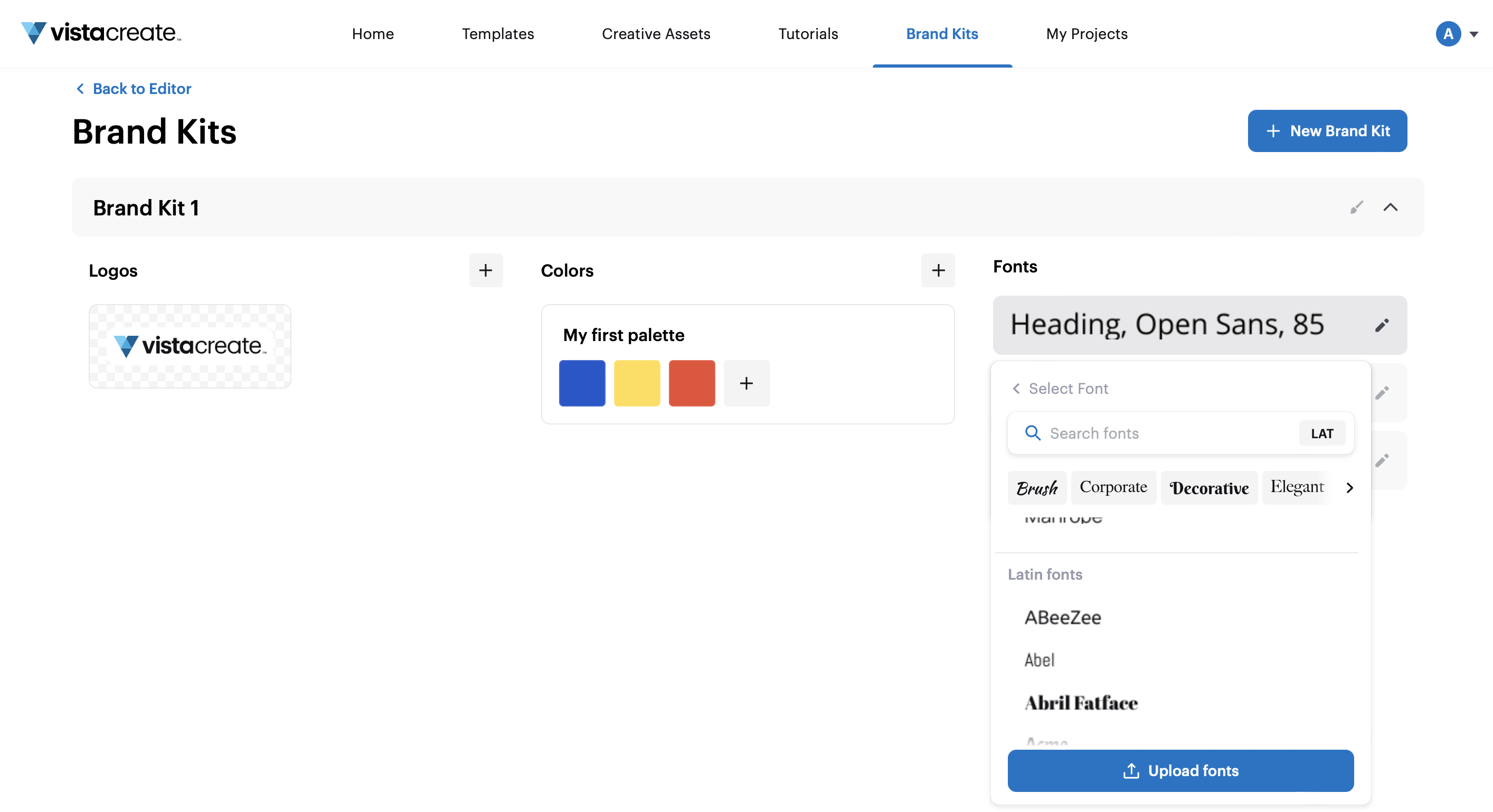This screenshot has width=1493, height=812.
Task: Go to Templates tab
Action: [498, 34]
